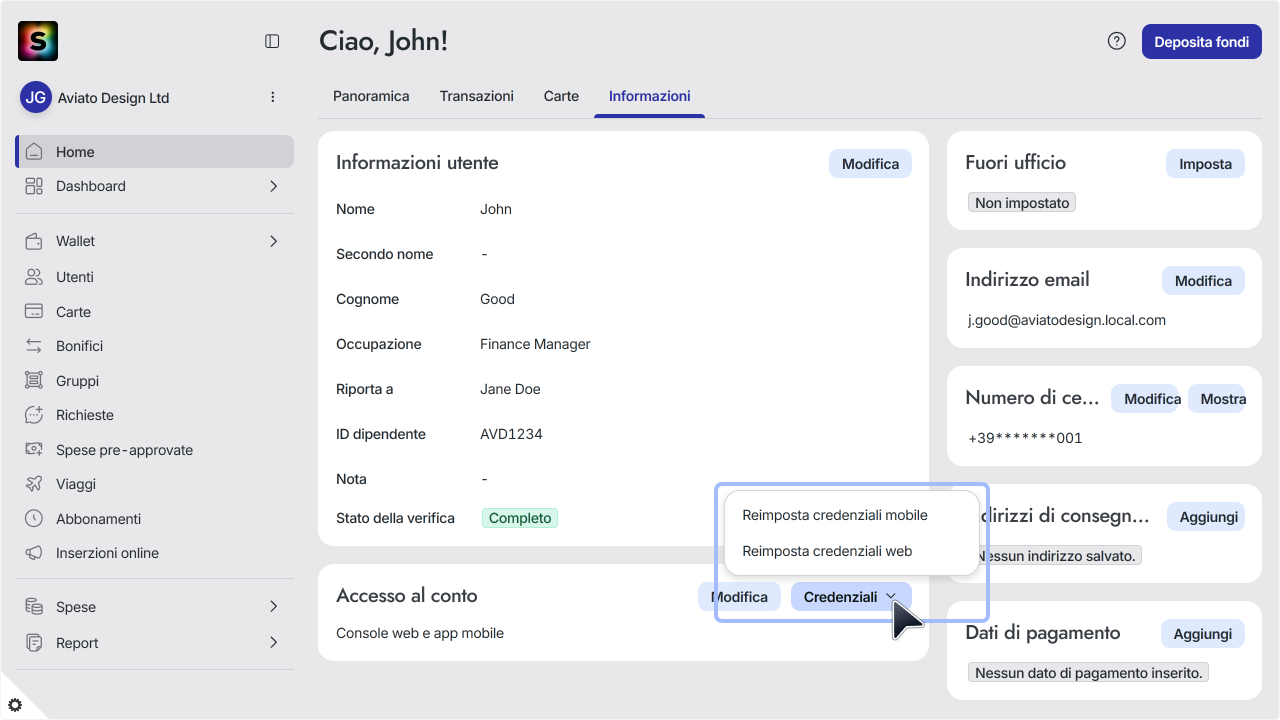The height and width of the screenshot is (720, 1280).
Task: Click the Bonifici transfer arrows icon
Action: (35, 346)
